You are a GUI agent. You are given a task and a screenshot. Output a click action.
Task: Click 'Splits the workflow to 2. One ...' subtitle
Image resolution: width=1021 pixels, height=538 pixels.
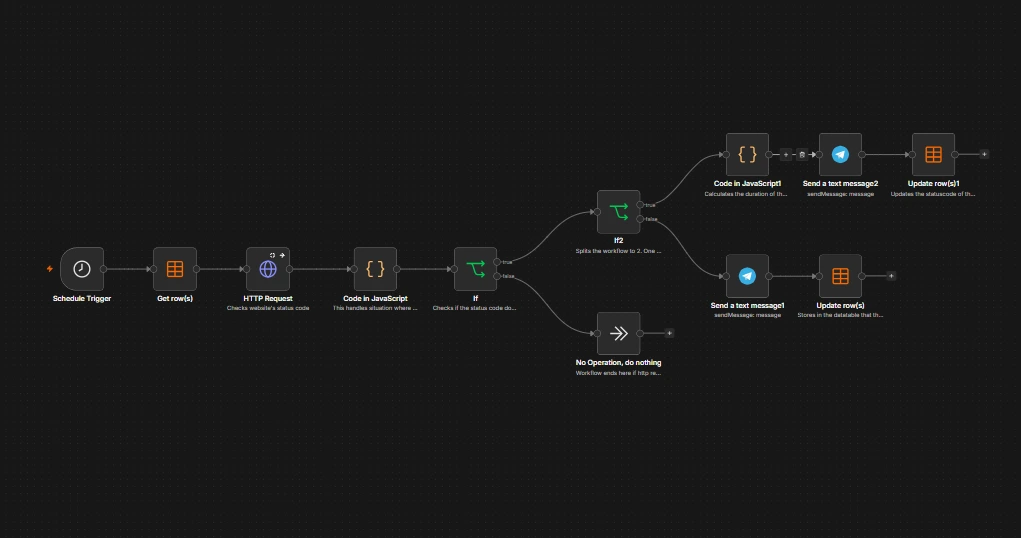click(619, 251)
